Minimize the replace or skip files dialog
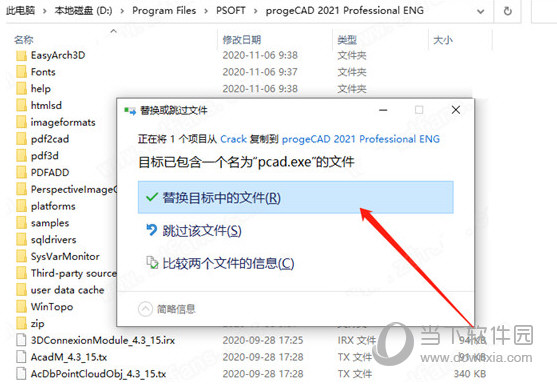This screenshot has width=557, height=387. click(x=383, y=110)
